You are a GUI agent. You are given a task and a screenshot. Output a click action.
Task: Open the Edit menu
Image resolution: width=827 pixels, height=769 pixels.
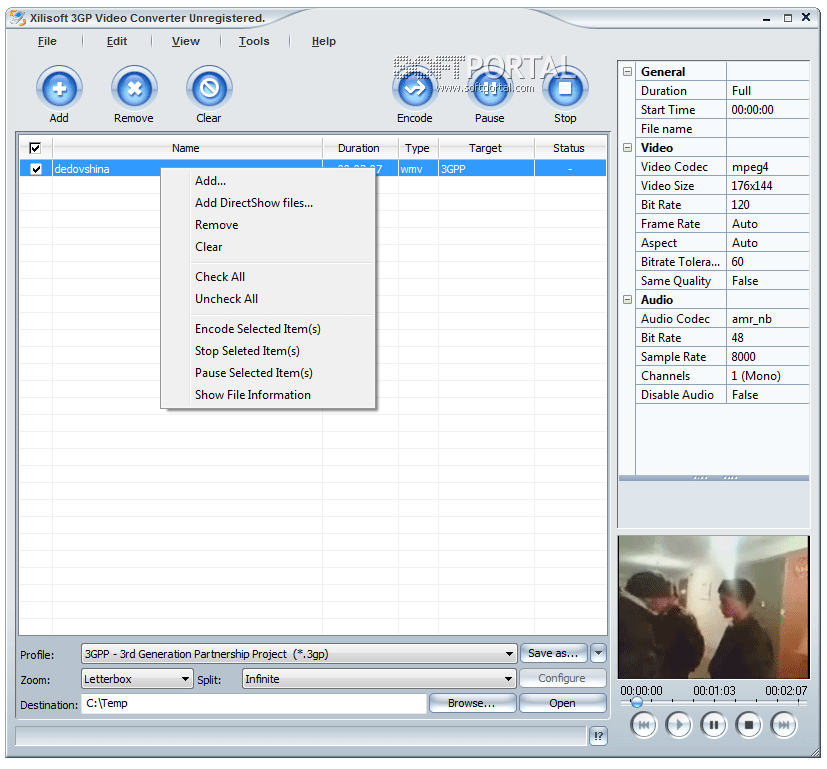(117, 41)
